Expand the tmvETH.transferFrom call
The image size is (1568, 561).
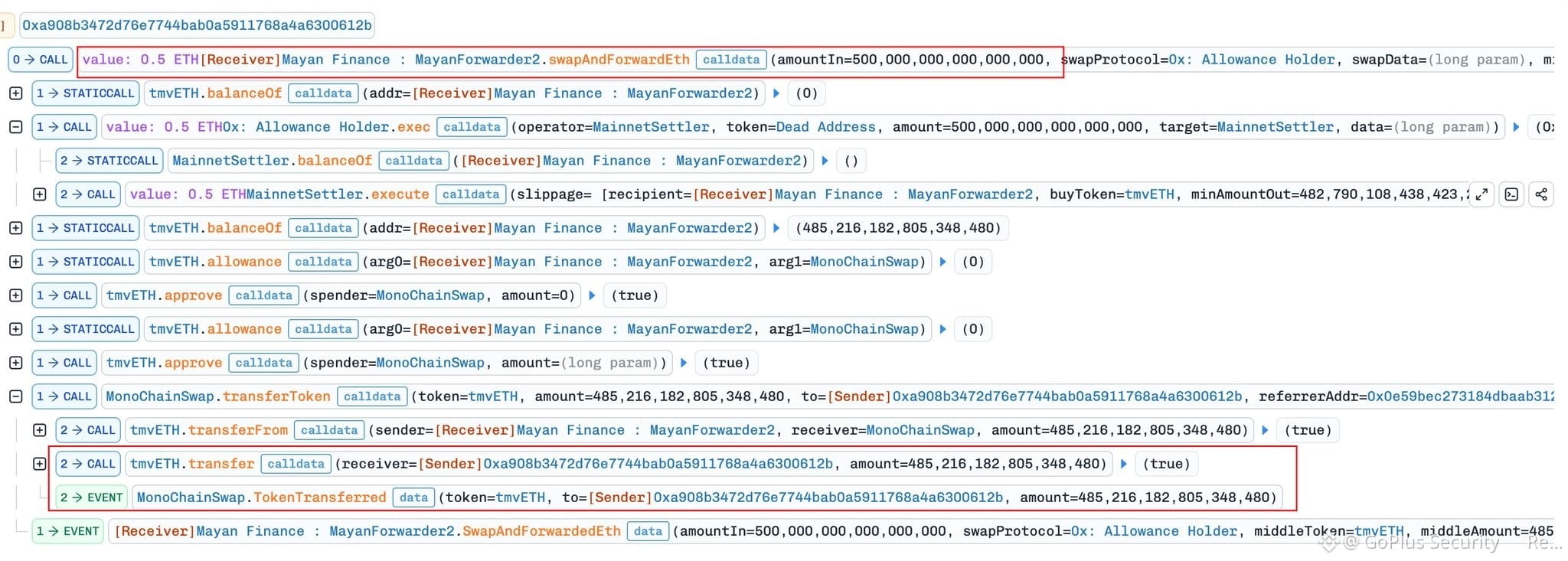pos(40,430)
